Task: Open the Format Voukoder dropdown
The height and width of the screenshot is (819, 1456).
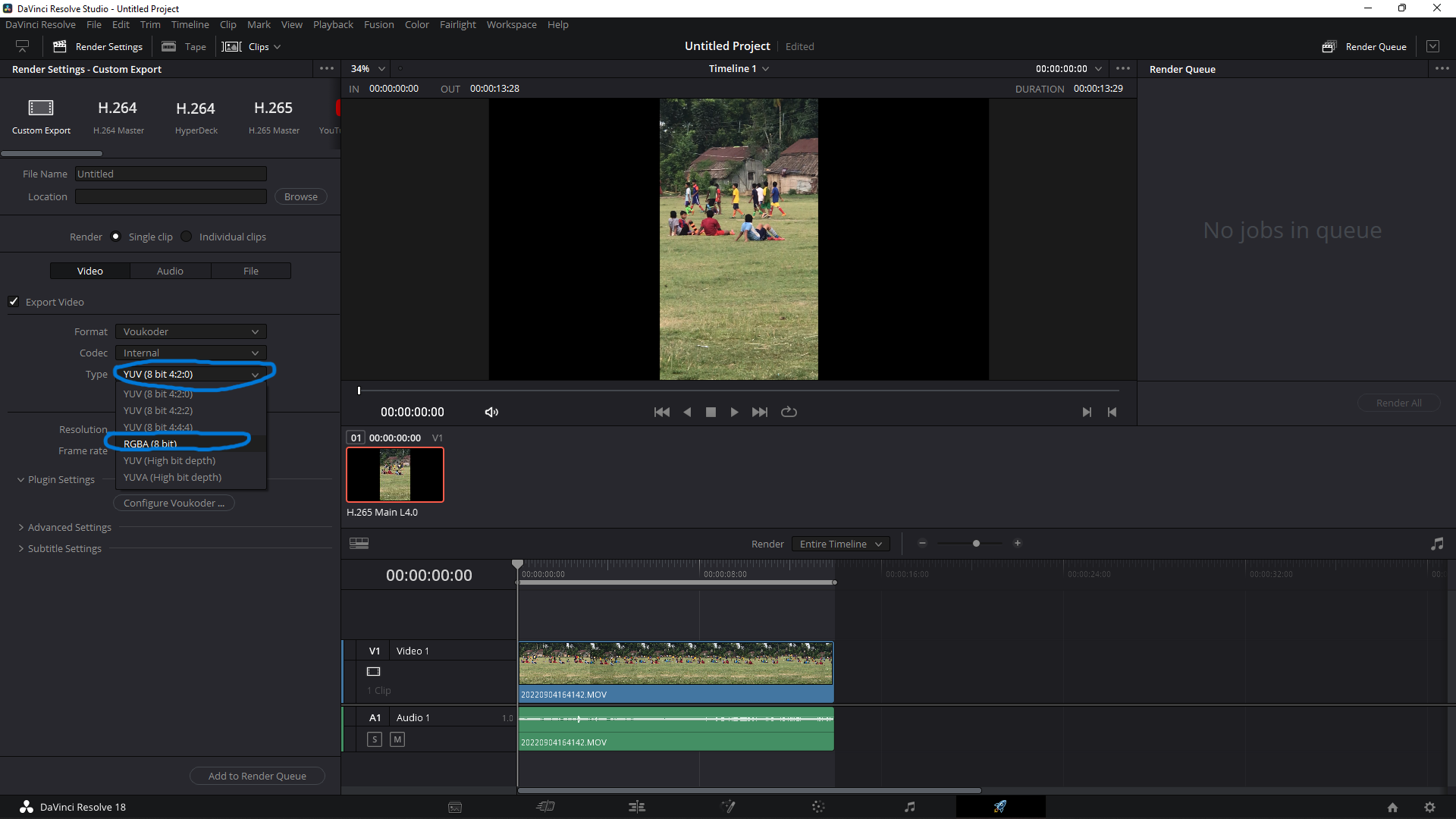Action: 191,331
